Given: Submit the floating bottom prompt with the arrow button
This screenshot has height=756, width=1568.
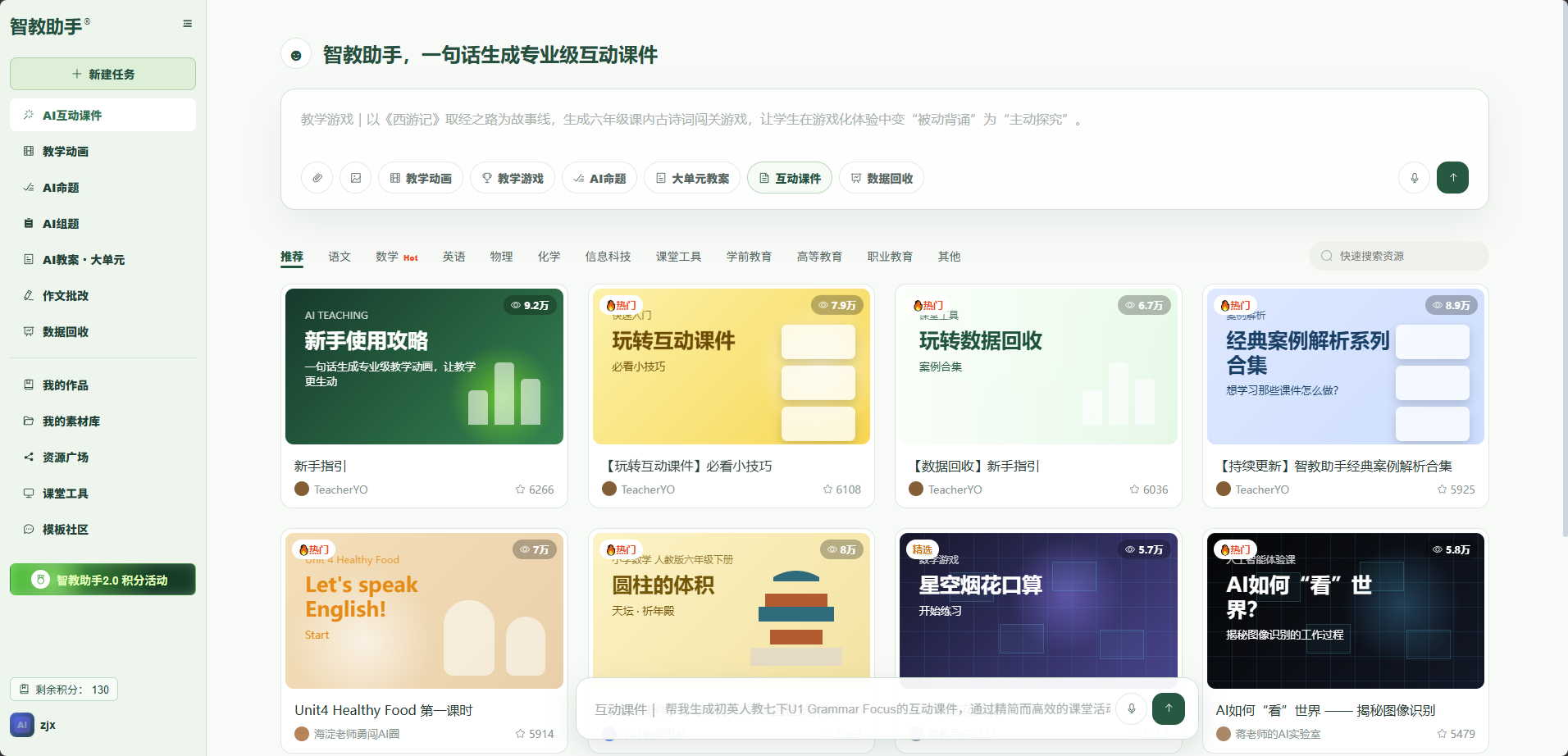Looking at the screenshot, I should [x=1169, y=708].
